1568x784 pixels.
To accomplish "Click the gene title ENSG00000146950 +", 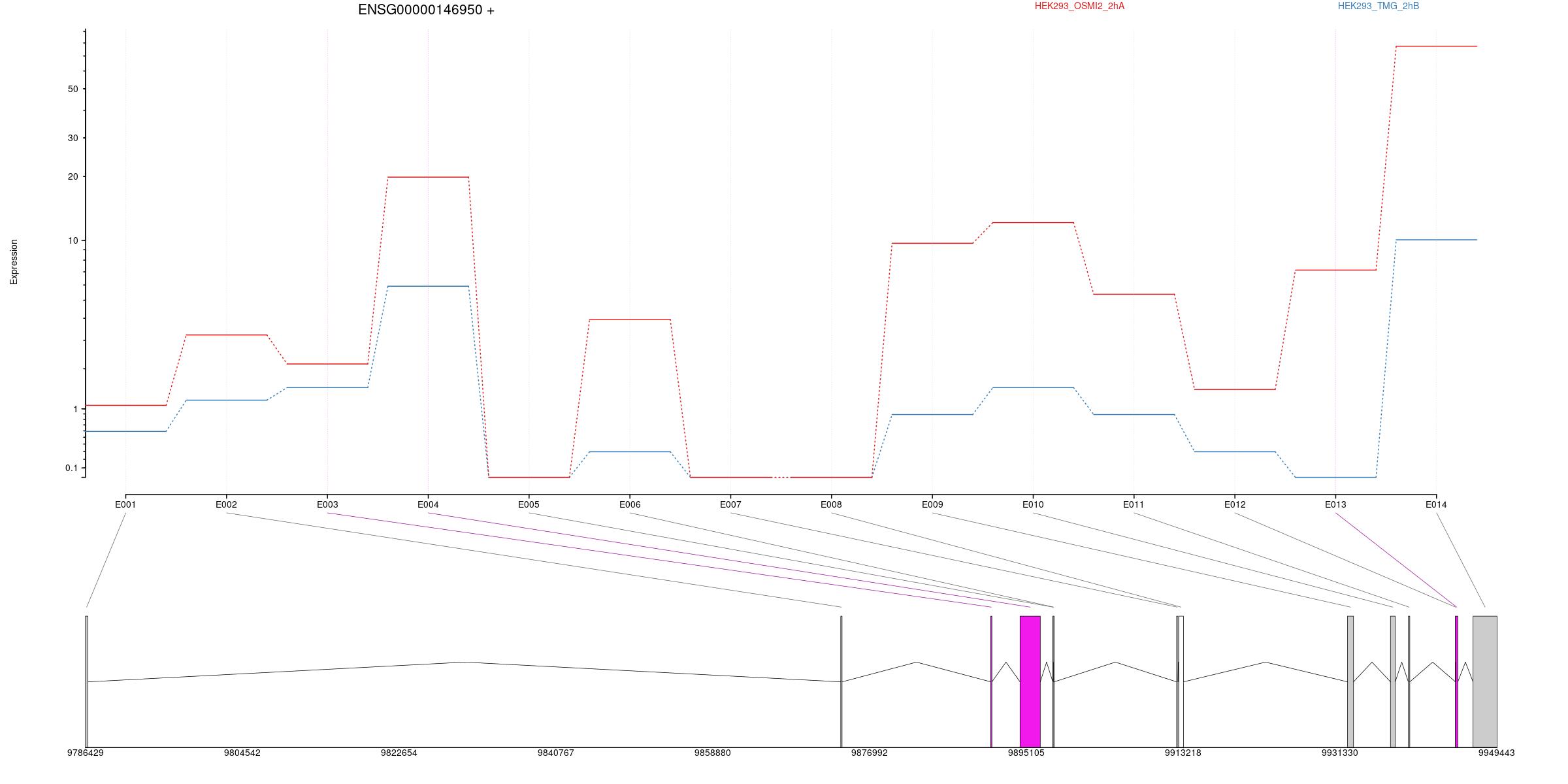I will pos(426,10).
